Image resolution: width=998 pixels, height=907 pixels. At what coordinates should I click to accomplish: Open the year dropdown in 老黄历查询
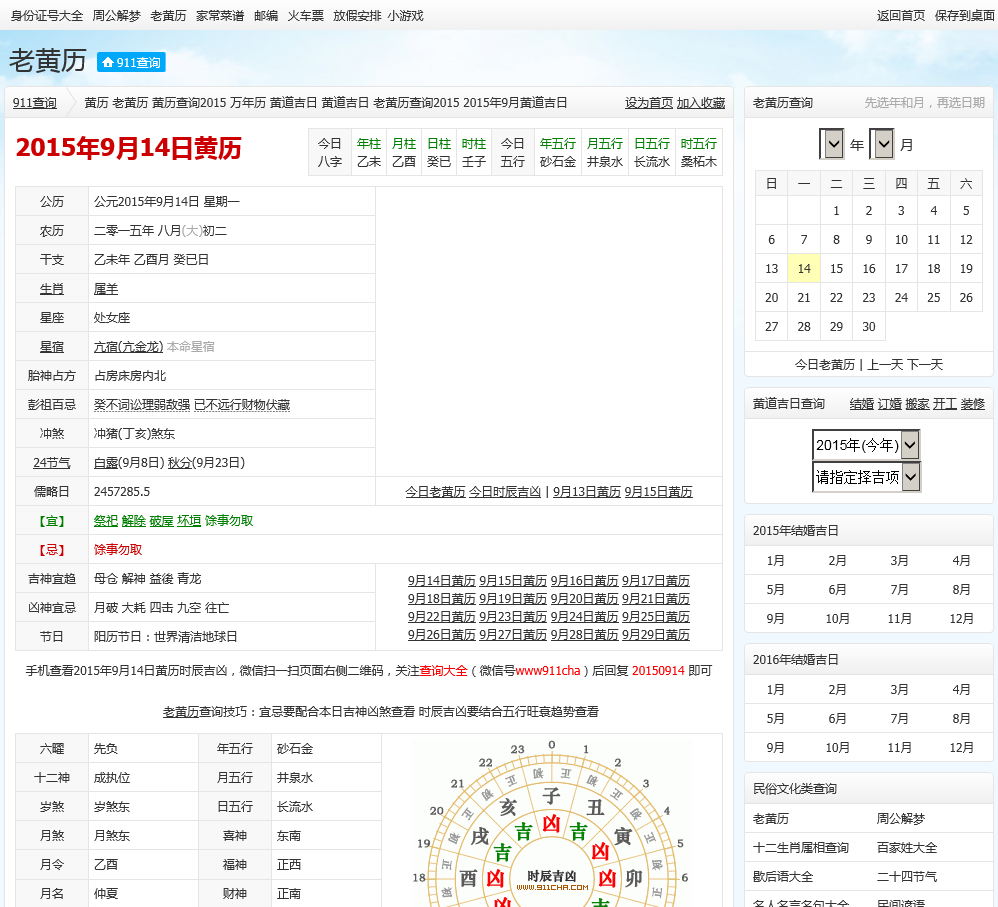tap(831, 144)
